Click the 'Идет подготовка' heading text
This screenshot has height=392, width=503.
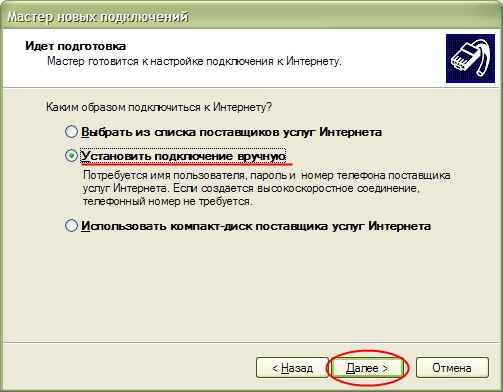[x=76, y=46]
